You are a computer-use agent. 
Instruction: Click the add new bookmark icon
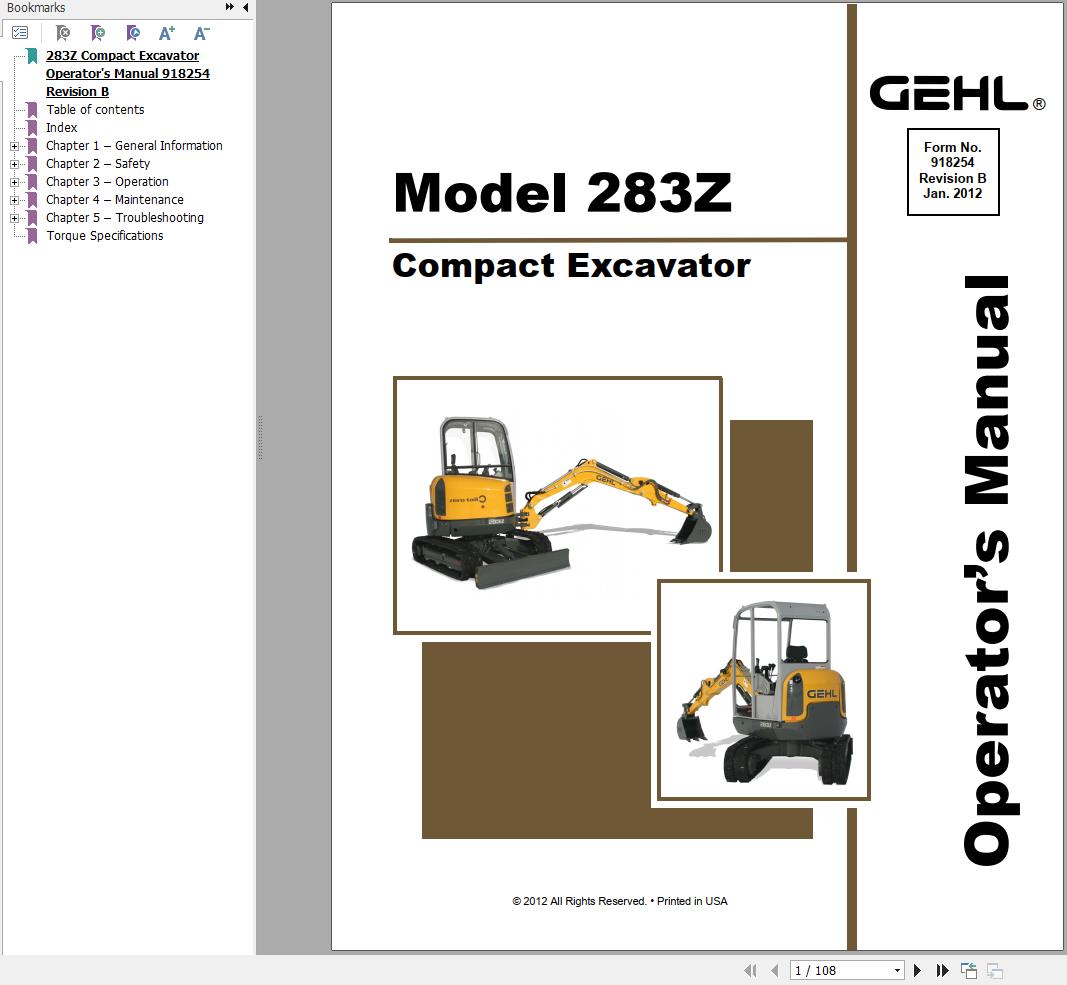[x=98, y=32]
